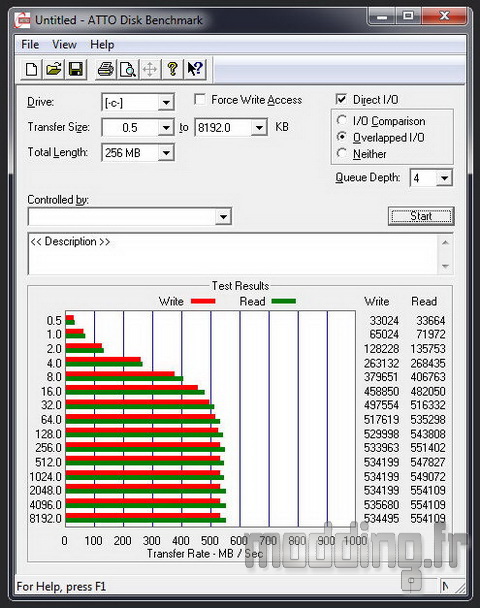This screenshot has width=480, height=608.
Task: Click read value 535298
Action: [x=428, y=420]
